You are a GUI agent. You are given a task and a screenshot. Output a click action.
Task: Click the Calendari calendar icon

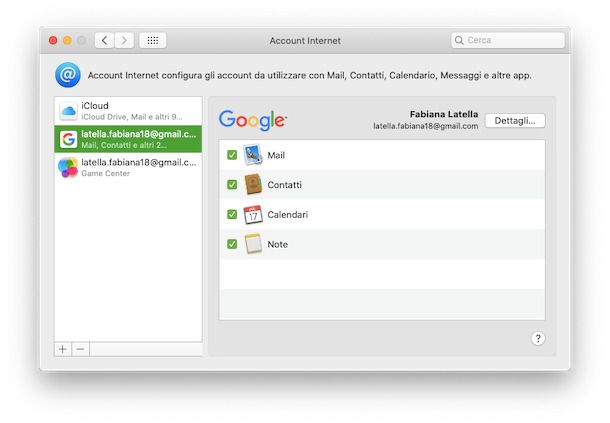coord(253,214)
